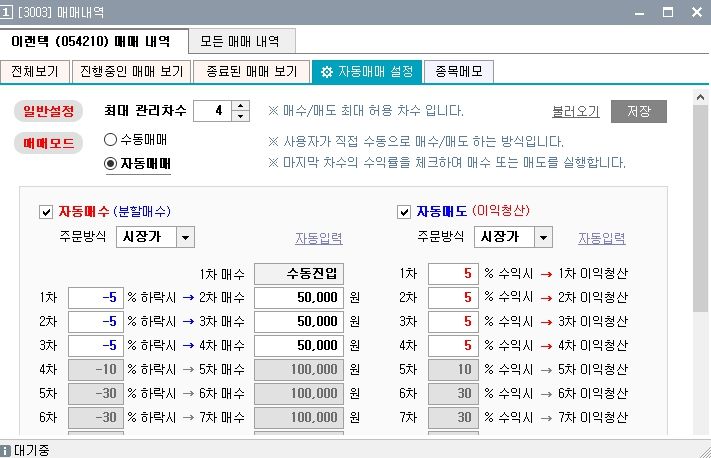The image size is (711, 458).
Task: Click the gear icon on 자동매매 설정 tab
Action: (326, 72)
